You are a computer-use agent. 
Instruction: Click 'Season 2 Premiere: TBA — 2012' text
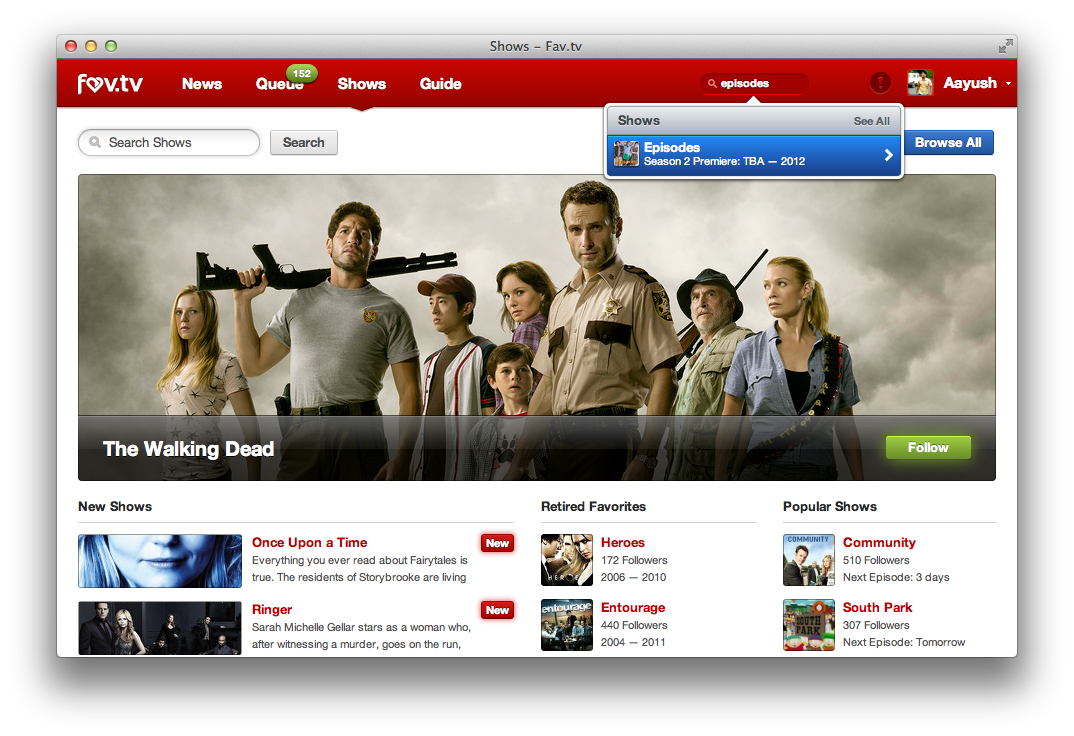(x=724, y=162)
